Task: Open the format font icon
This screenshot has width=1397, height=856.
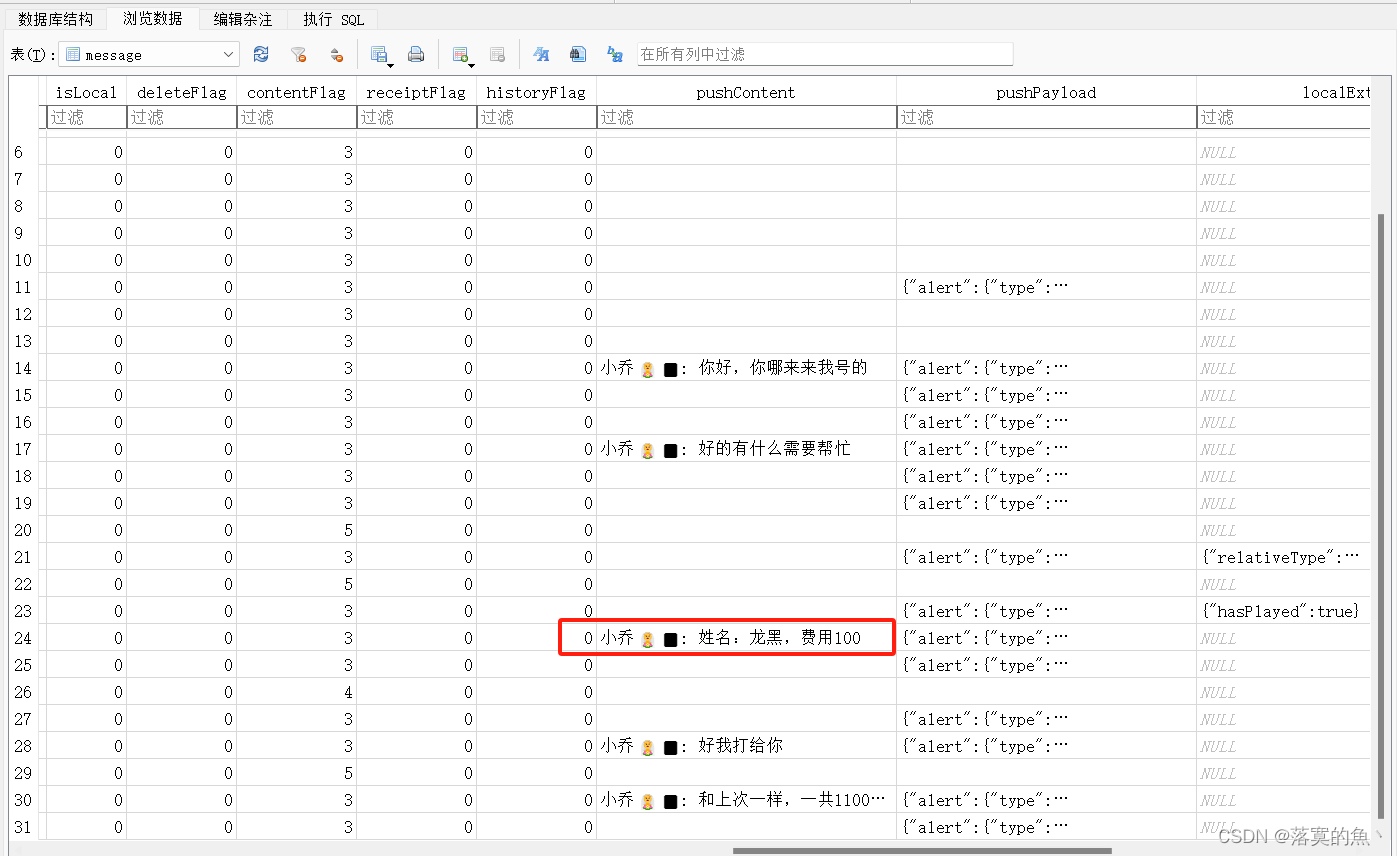Action: (541, 54)
